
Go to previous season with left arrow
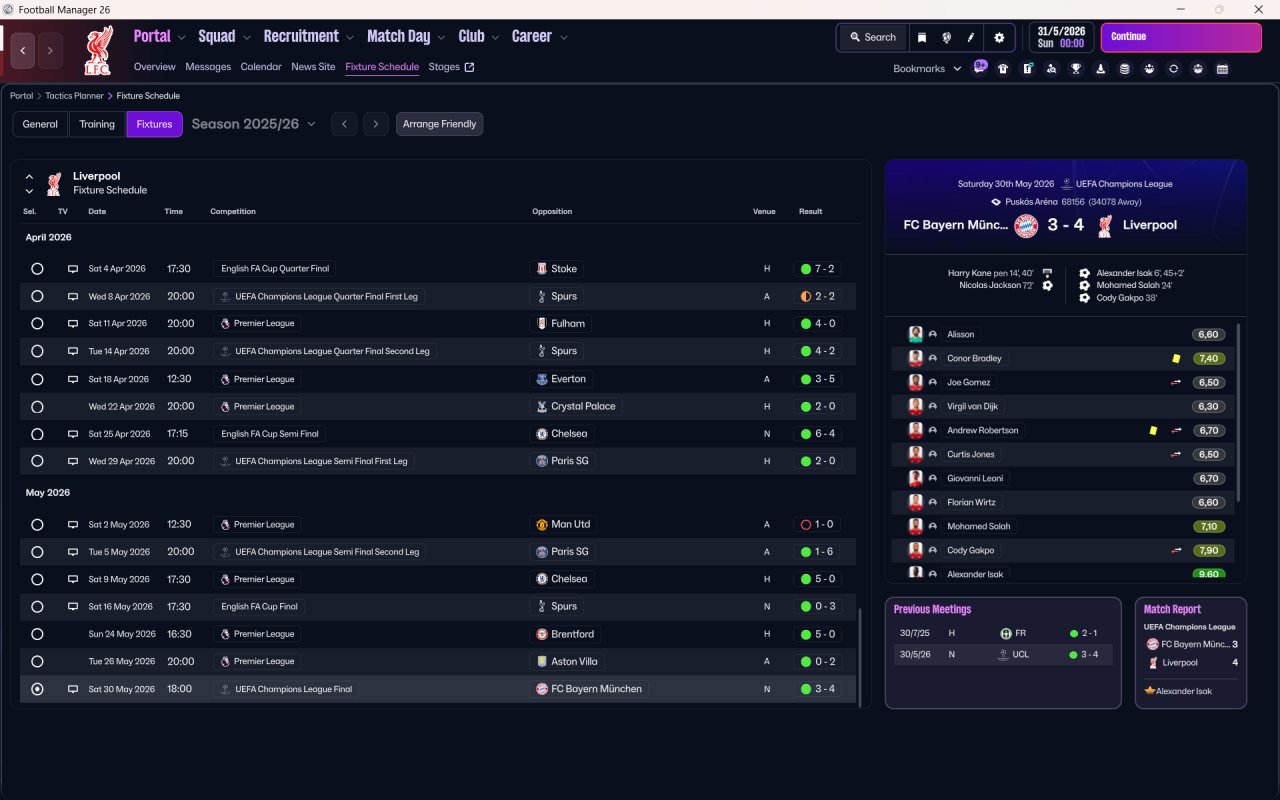pos(344,124)
